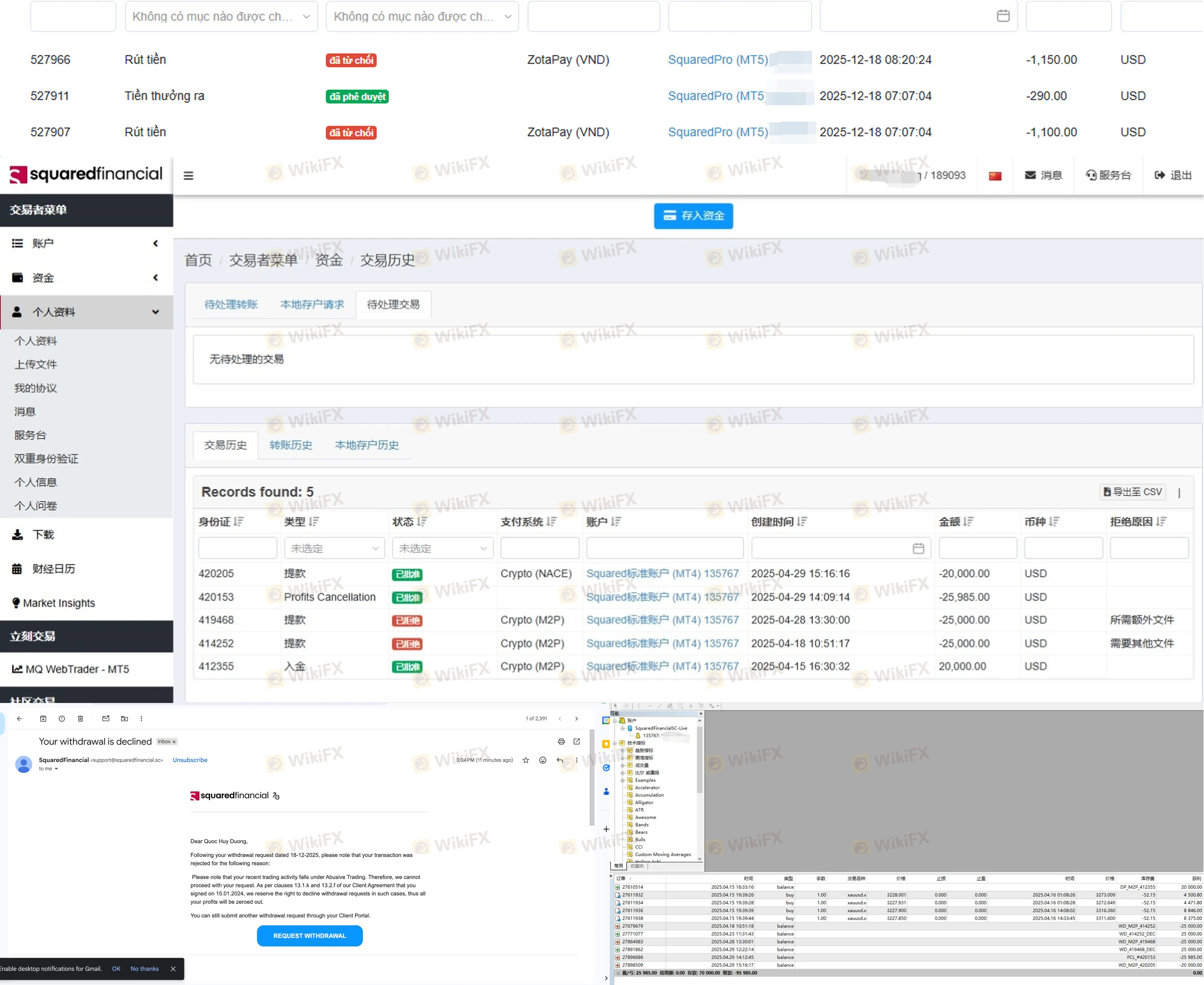Choose No thanks on the Gmail notification prompt
Viewport: 1204px width, 985px height.
coord(145,969)
